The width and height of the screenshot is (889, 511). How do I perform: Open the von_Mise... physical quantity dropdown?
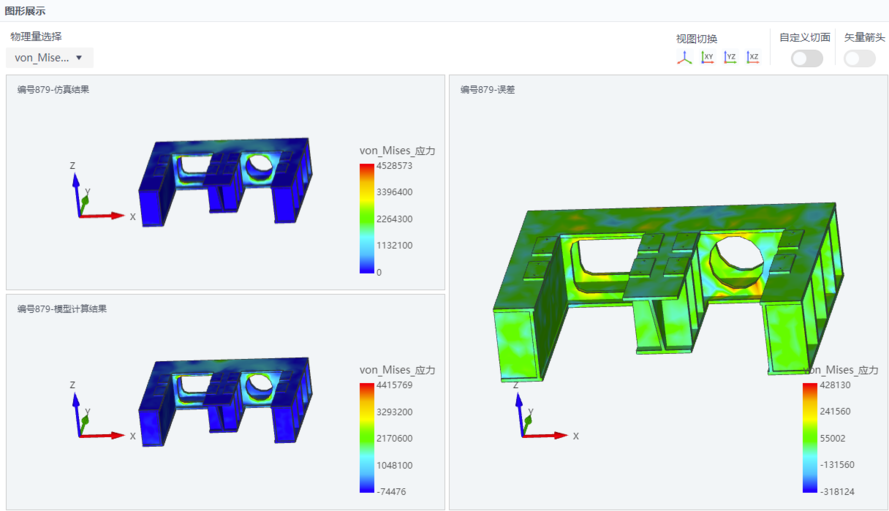49,58
